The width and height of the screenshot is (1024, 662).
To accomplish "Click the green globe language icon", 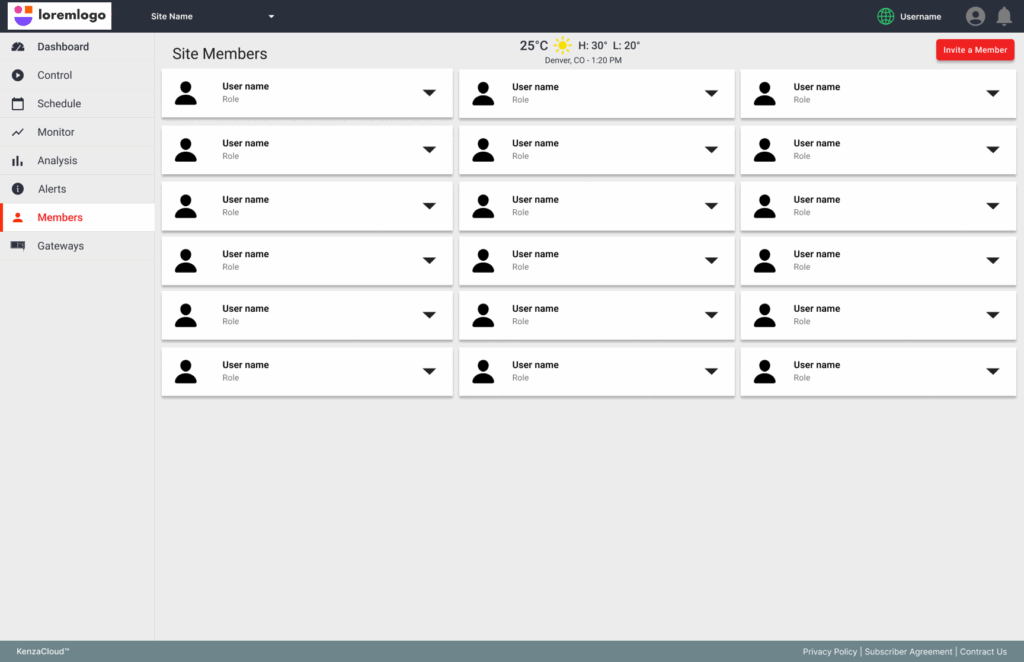I will pos(885,16).
